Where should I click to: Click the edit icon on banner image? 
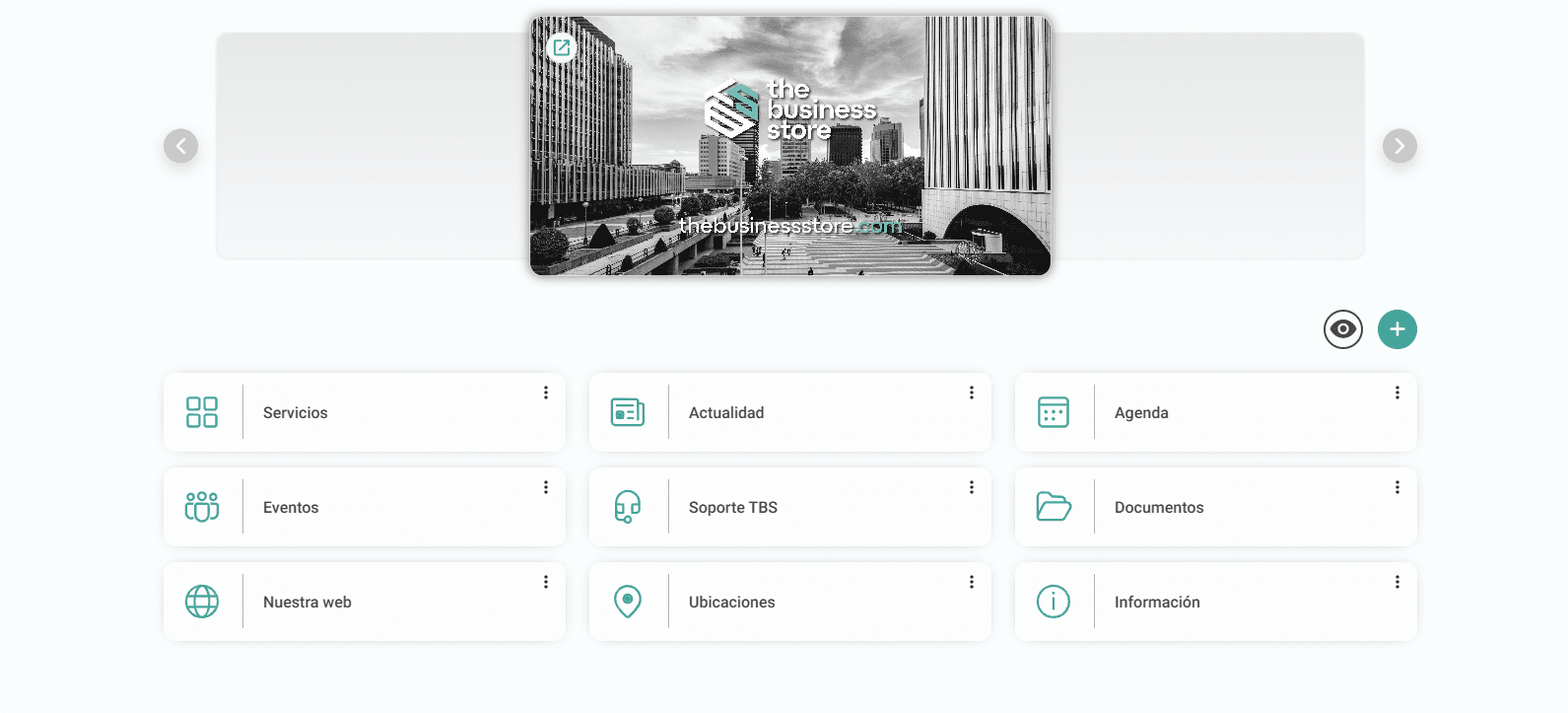(562, 47)
